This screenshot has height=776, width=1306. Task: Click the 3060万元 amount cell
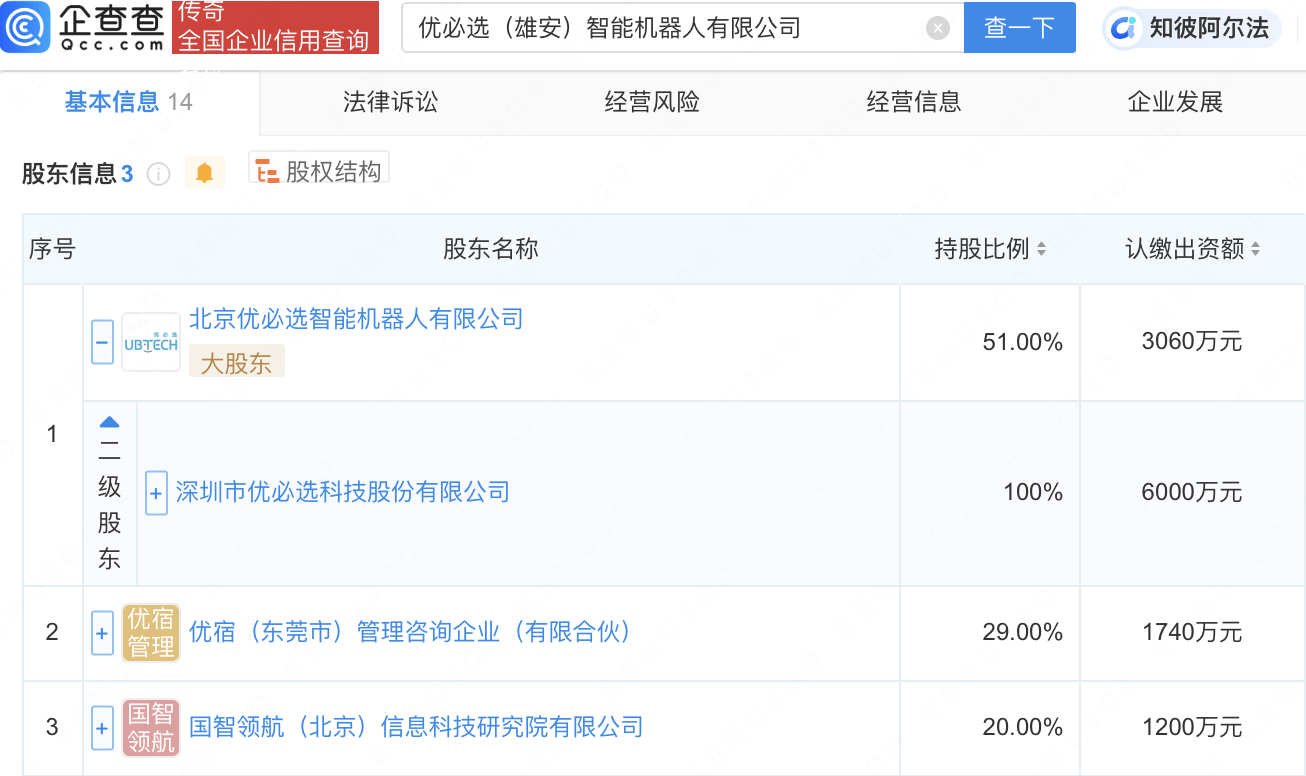click(x=1192, y=342)
